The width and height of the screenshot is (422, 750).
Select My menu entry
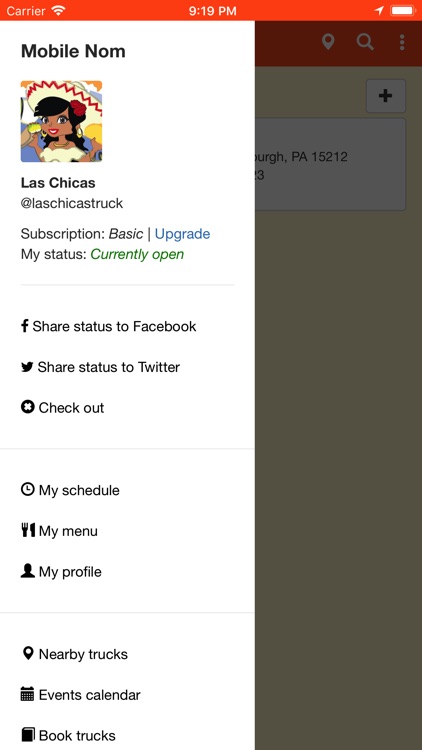click(60, 531)
